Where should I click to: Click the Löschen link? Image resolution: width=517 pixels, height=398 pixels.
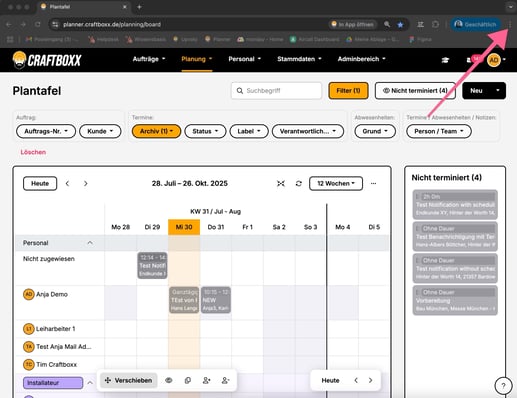click(33, 152)
